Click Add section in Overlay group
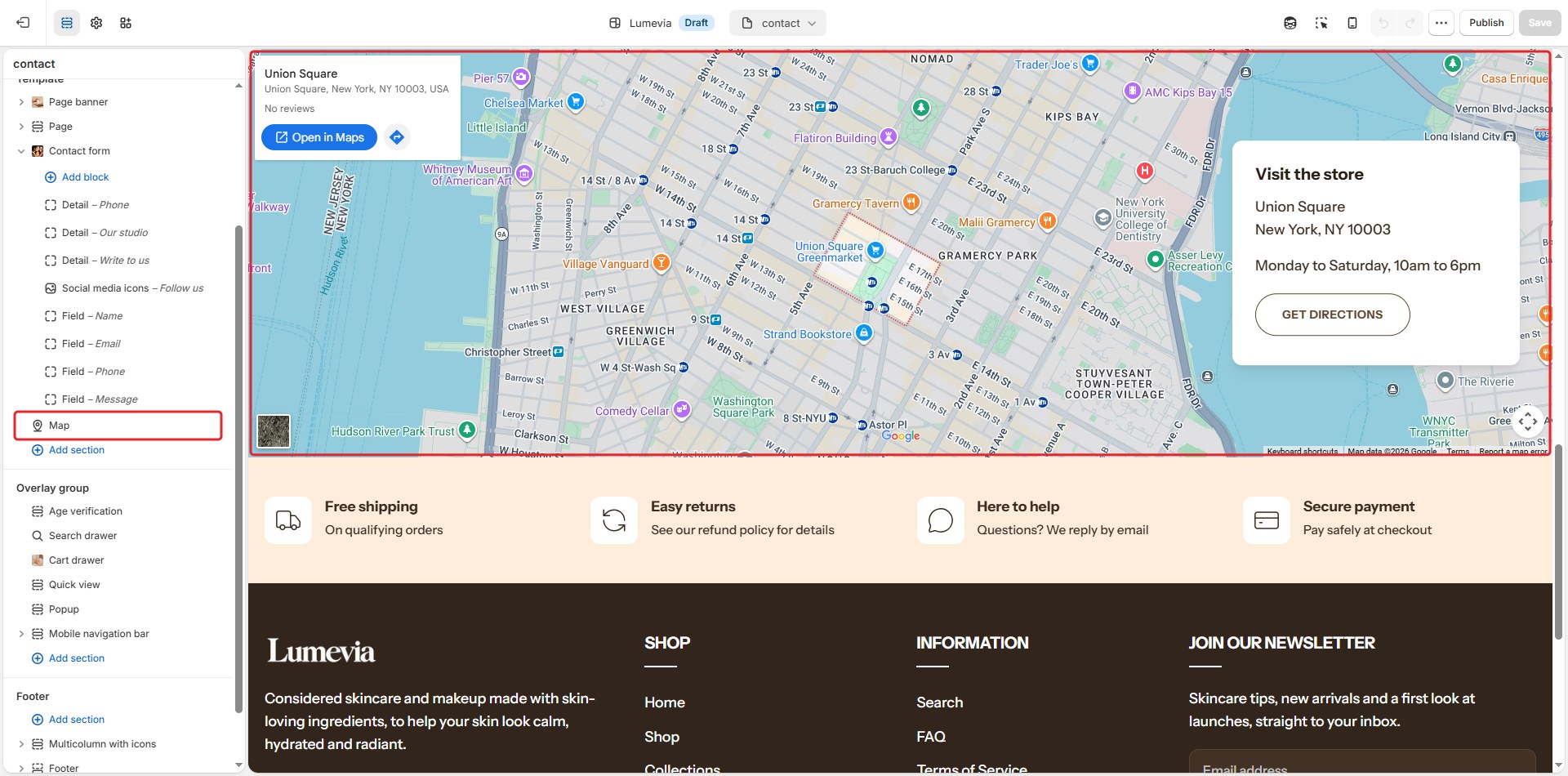 (x=68, y=658)
